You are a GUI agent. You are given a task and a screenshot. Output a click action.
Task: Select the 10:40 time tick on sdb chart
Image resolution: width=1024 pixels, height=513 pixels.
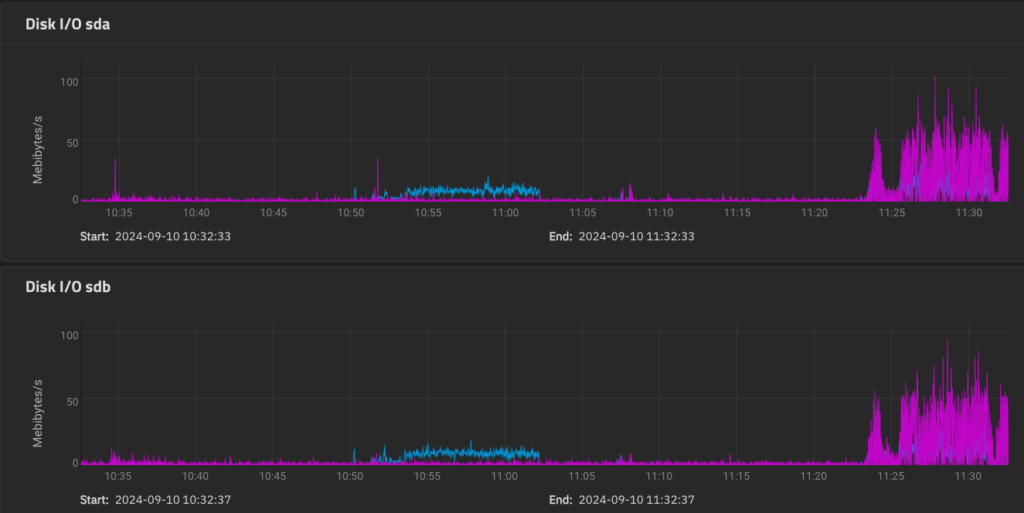tap(196, 476)
